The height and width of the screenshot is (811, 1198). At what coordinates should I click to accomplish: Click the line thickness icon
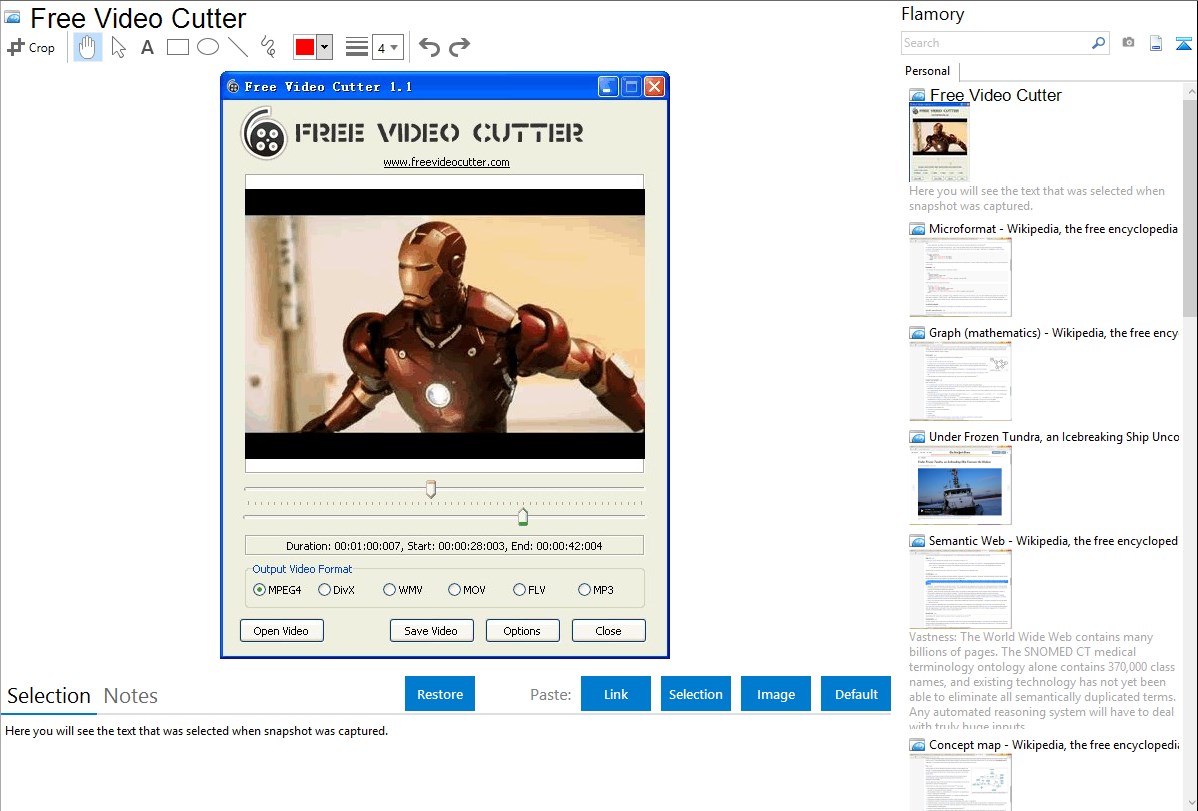pyautogui.click(x=357, y=47)
